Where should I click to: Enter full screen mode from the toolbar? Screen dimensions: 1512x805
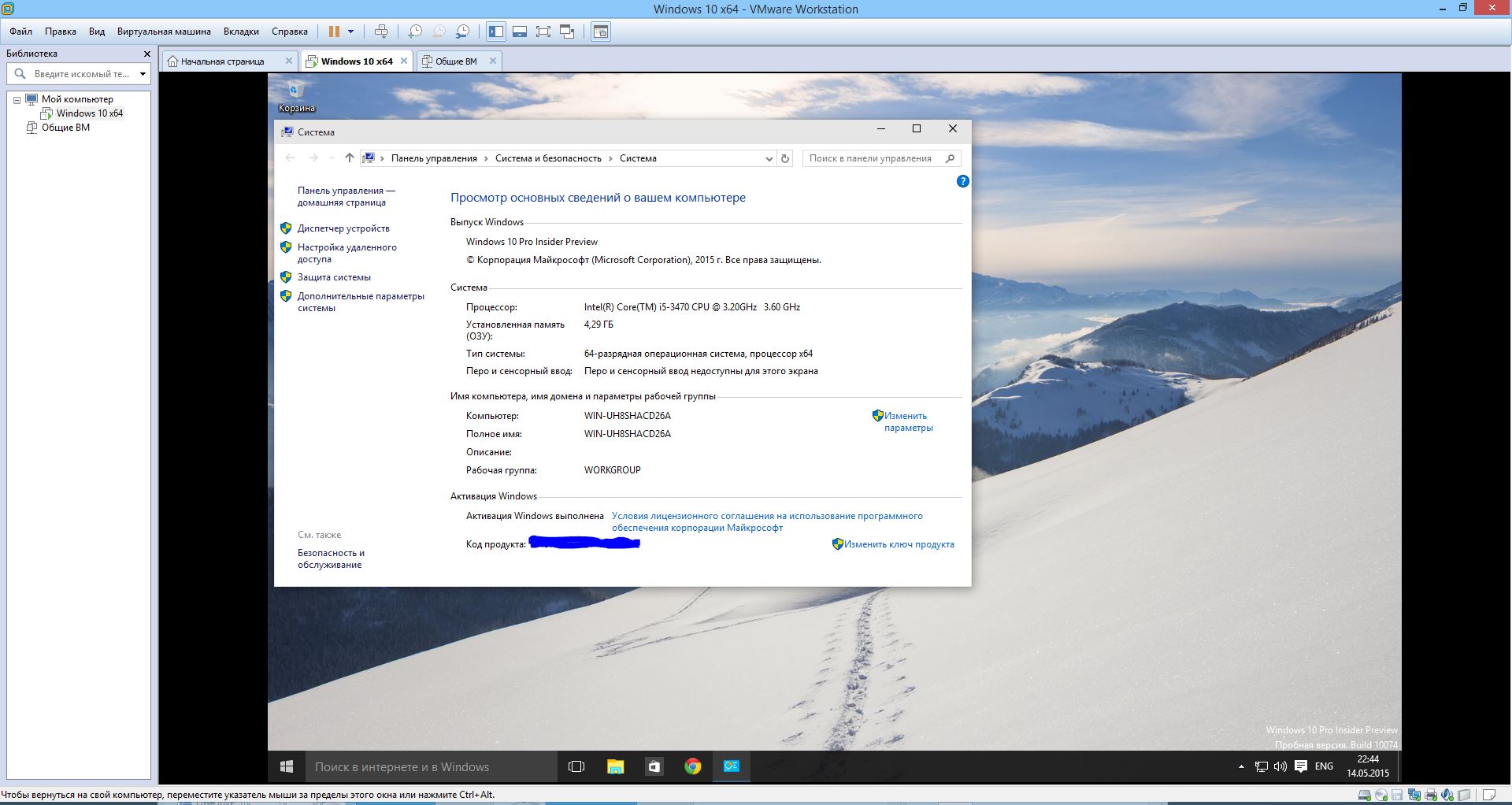click(x=543, y=32)
